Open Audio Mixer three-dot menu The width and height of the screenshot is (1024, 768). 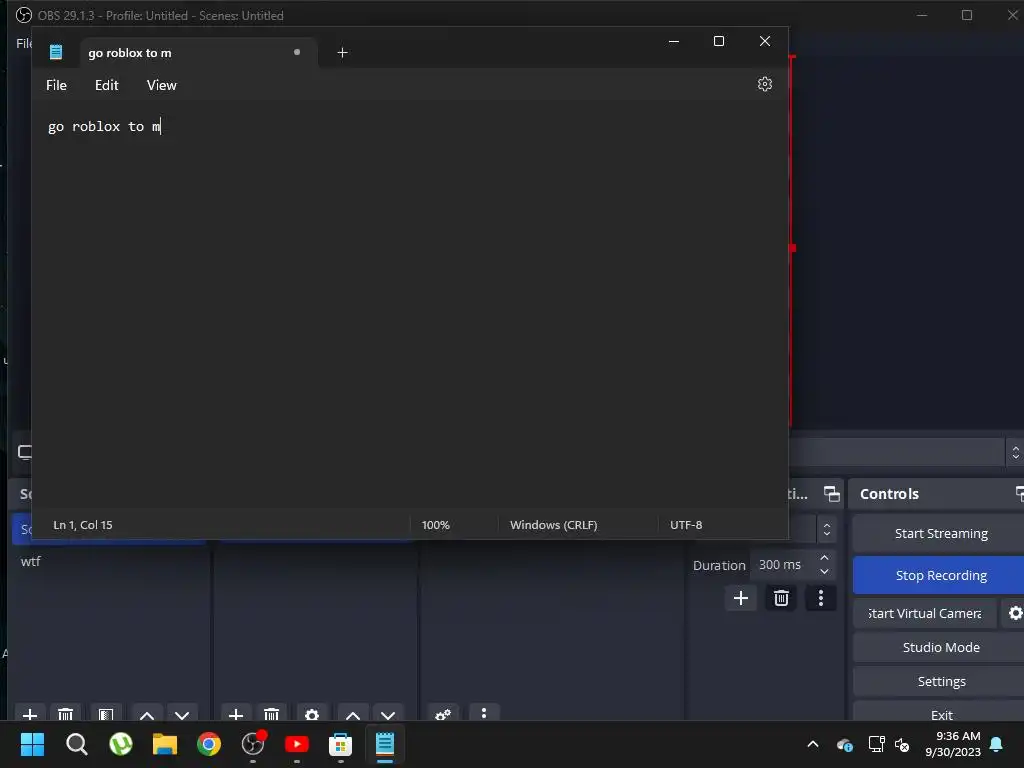(484, 712)
